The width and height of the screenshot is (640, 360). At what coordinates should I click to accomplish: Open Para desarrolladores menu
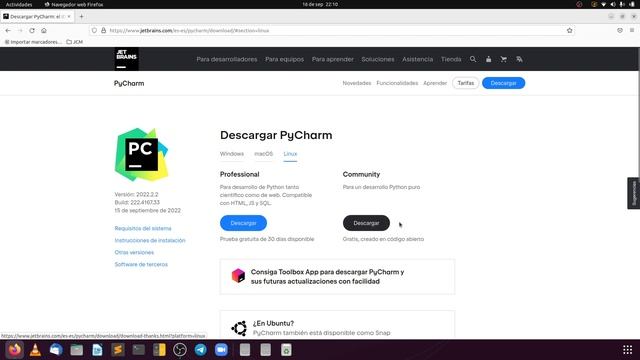[x=227, y=59]
